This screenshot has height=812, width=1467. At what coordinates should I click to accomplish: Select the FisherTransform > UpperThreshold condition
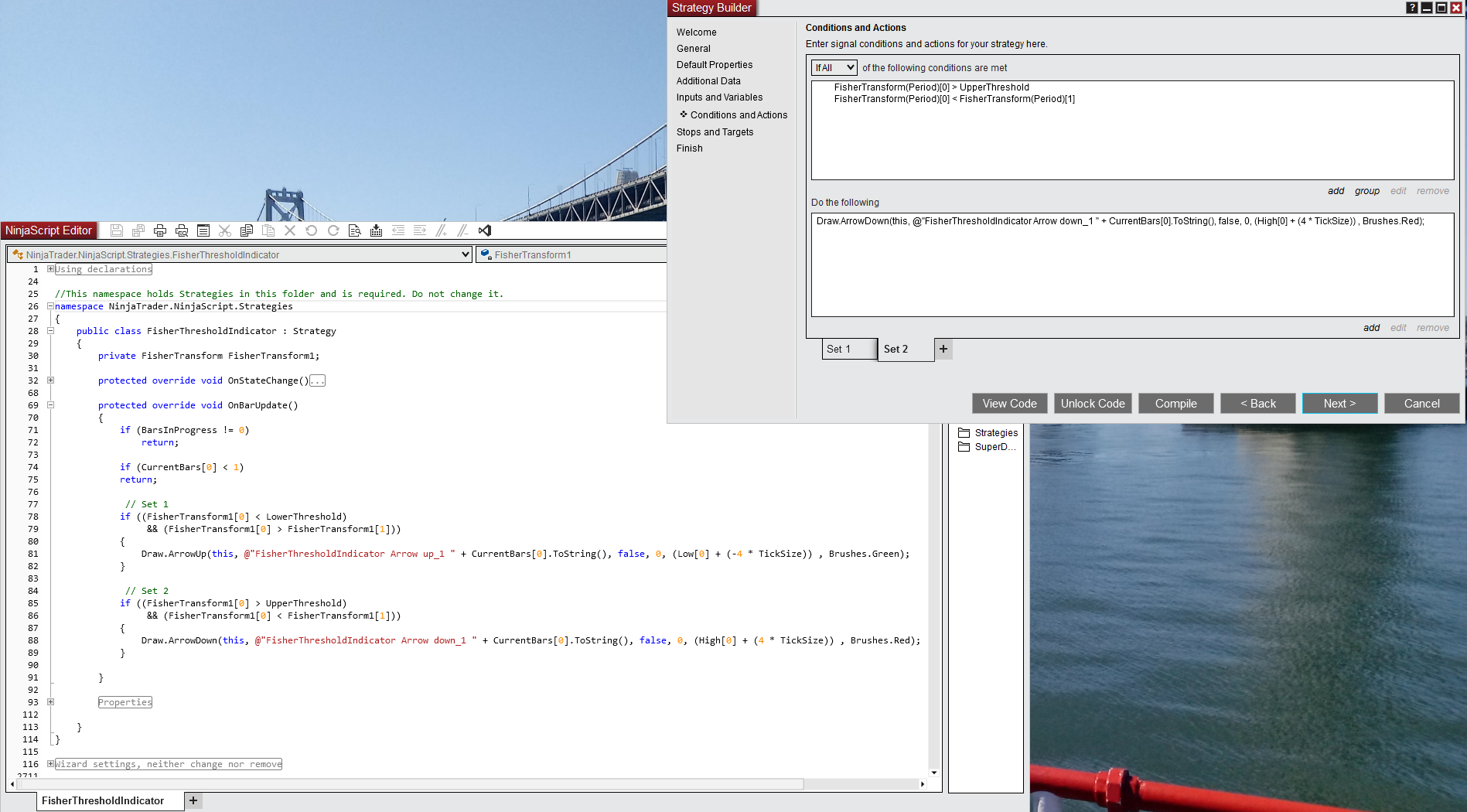(931, 87)
